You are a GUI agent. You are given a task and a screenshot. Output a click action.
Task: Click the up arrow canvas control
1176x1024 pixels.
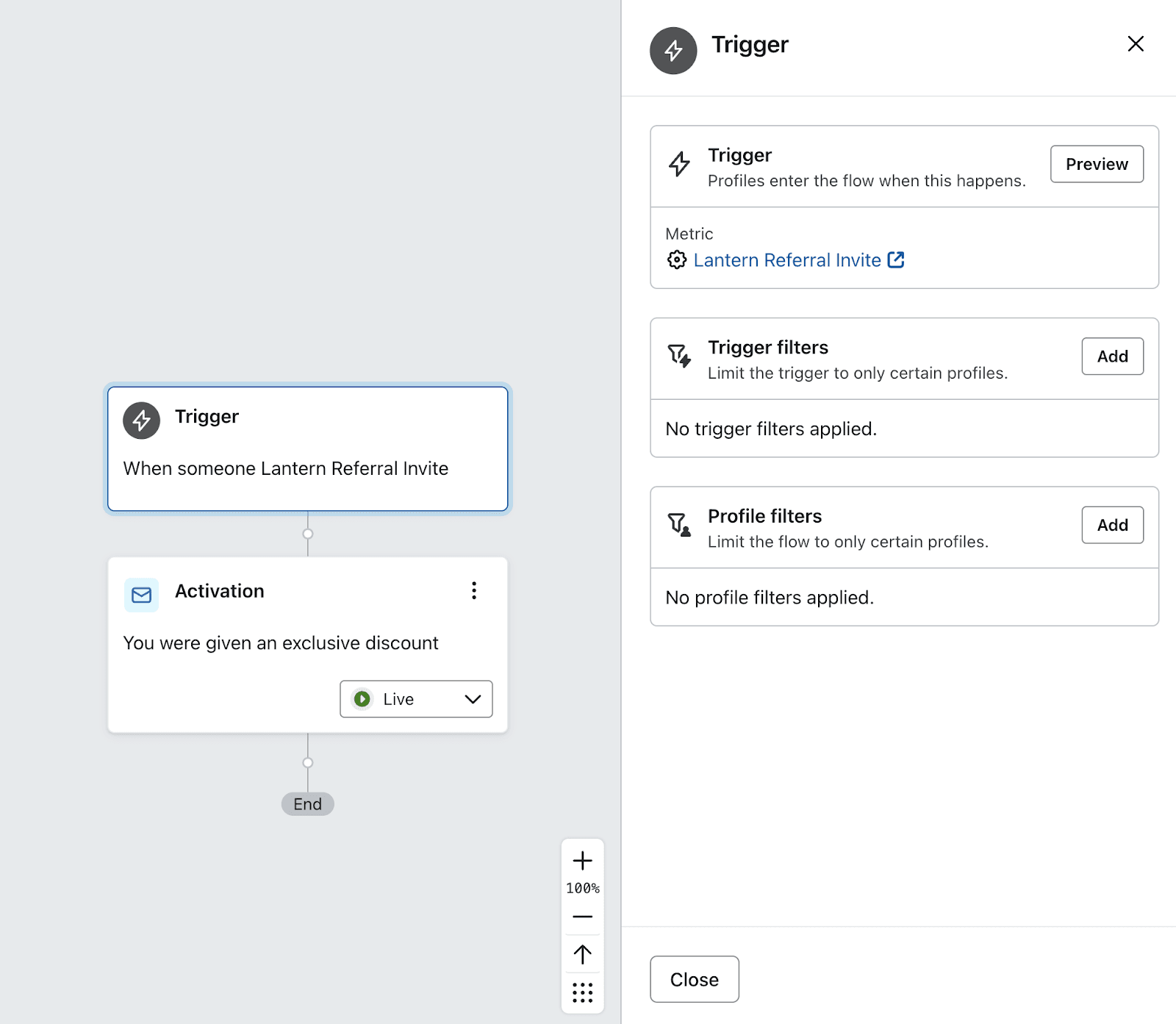[582, 954]
